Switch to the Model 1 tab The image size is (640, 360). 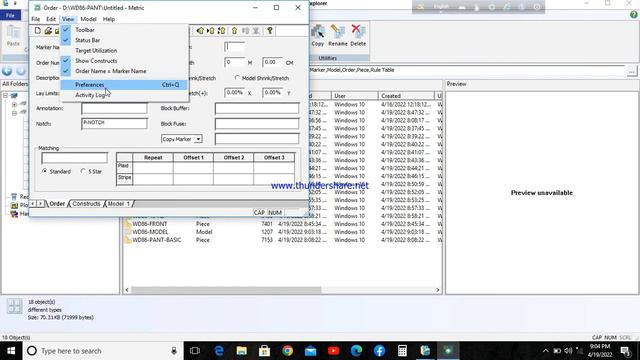point(118,204)
